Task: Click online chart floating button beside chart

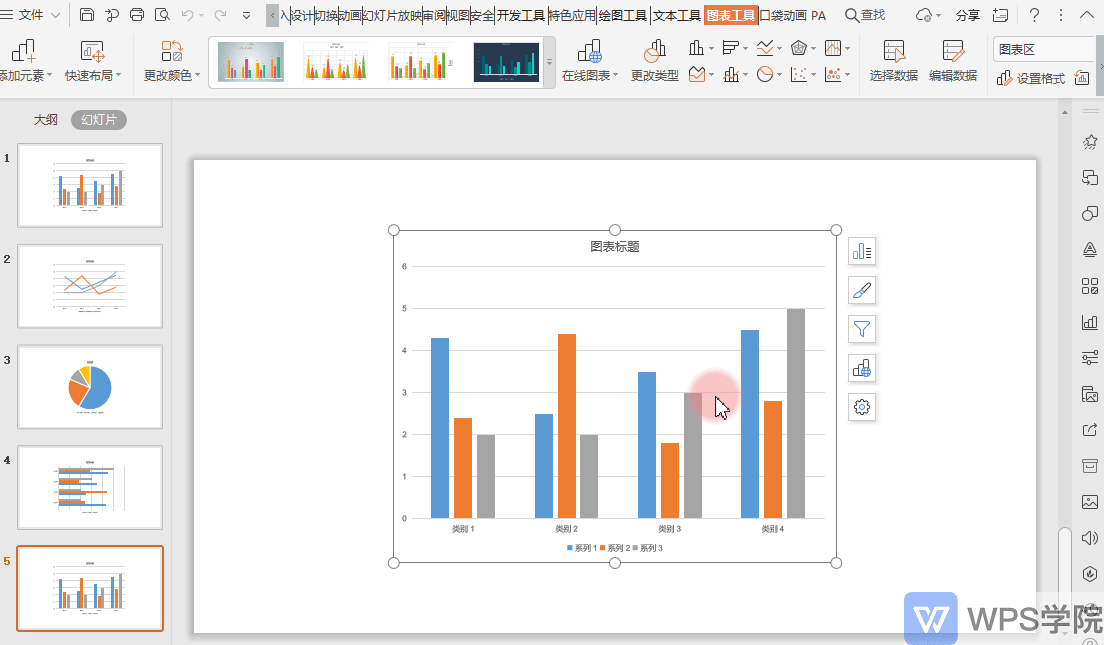Action: point(862,368)
